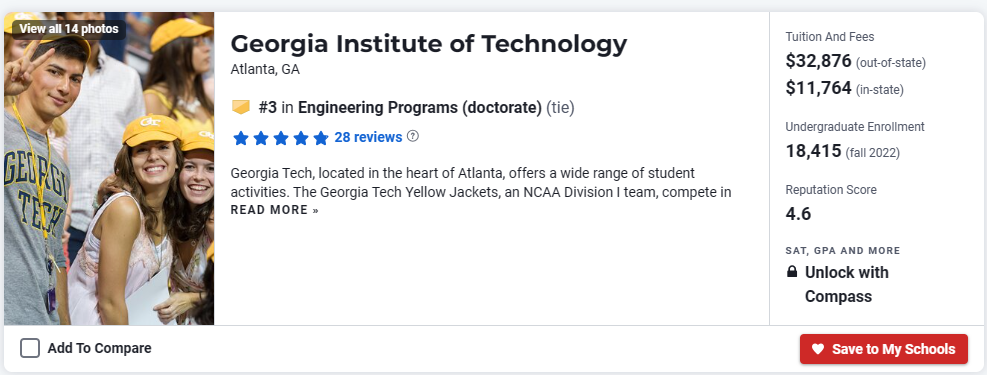Image resolution: width=987 pixels, height=375 pixels.
Task: Click the Reputation Score value 4.6
Action: pyautogui.click(x=798, y=214)
